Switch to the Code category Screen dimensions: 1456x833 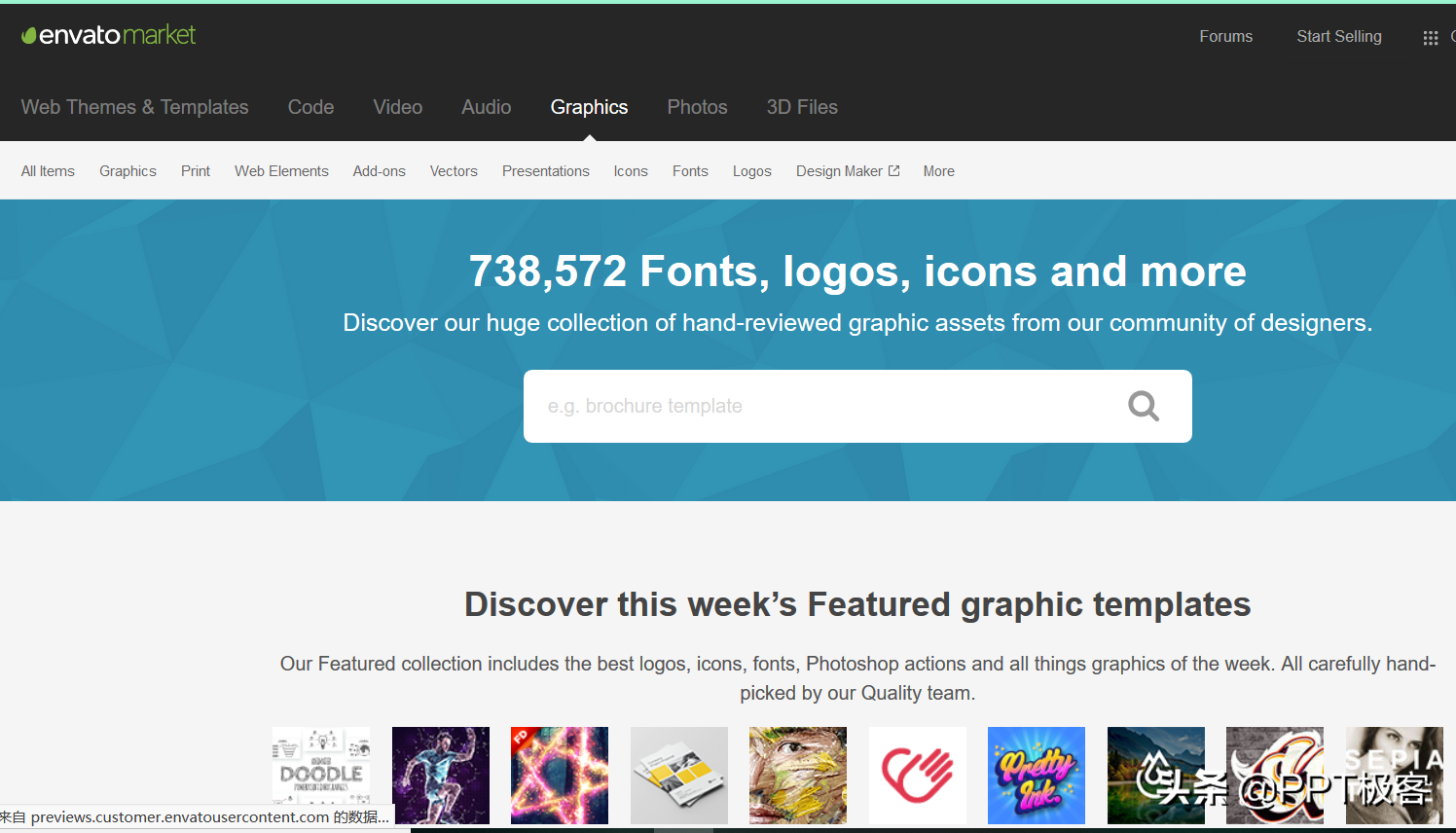(310, 107)
